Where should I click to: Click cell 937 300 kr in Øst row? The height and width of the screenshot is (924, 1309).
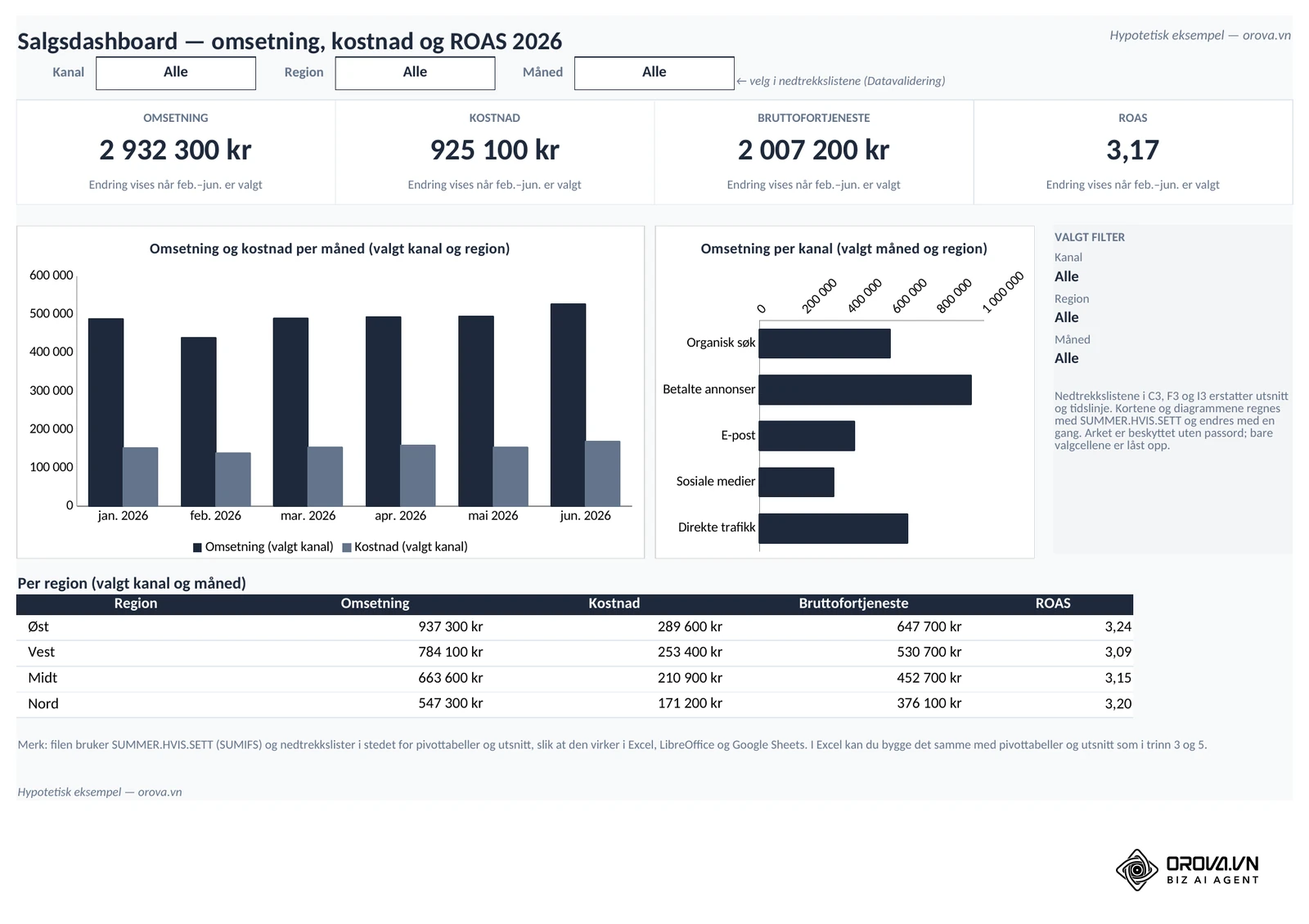tap(451, 627)
